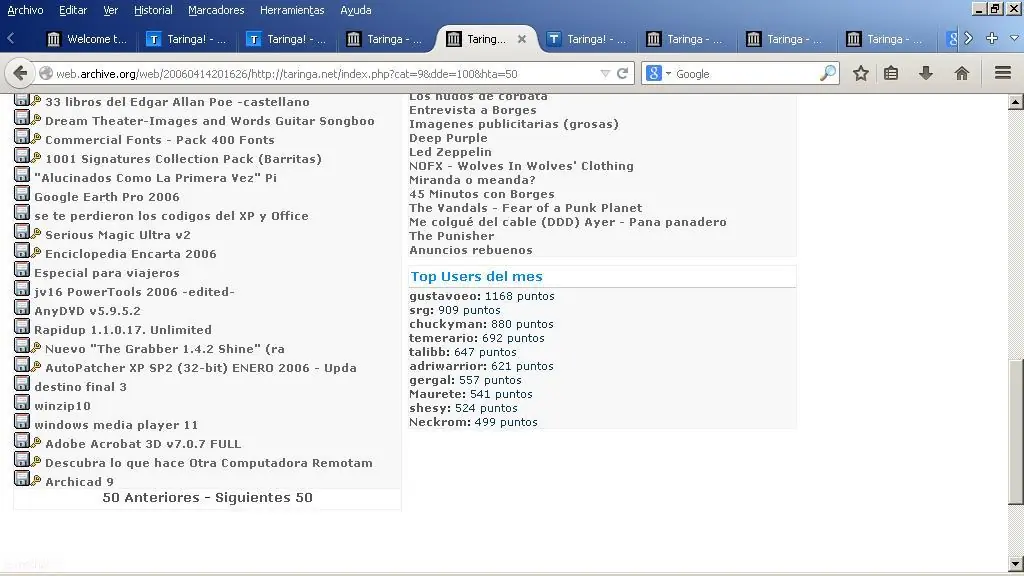1024x576 pixels.
Task: Open NOFX - Wolves In Wolves' Clothing
Action: coord(521,166)
